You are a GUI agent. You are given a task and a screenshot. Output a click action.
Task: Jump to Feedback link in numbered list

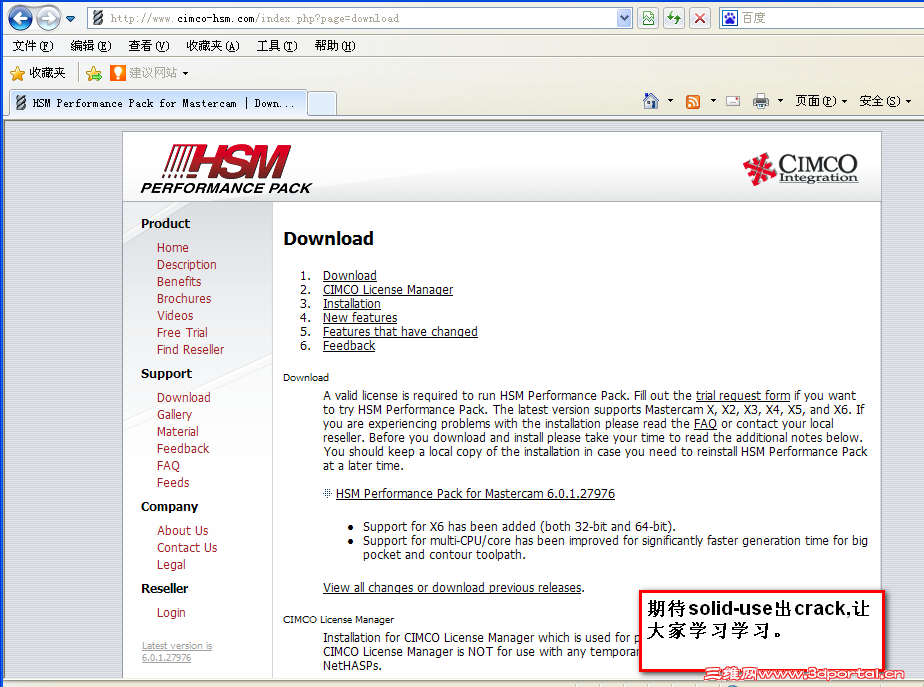[349, 346]
